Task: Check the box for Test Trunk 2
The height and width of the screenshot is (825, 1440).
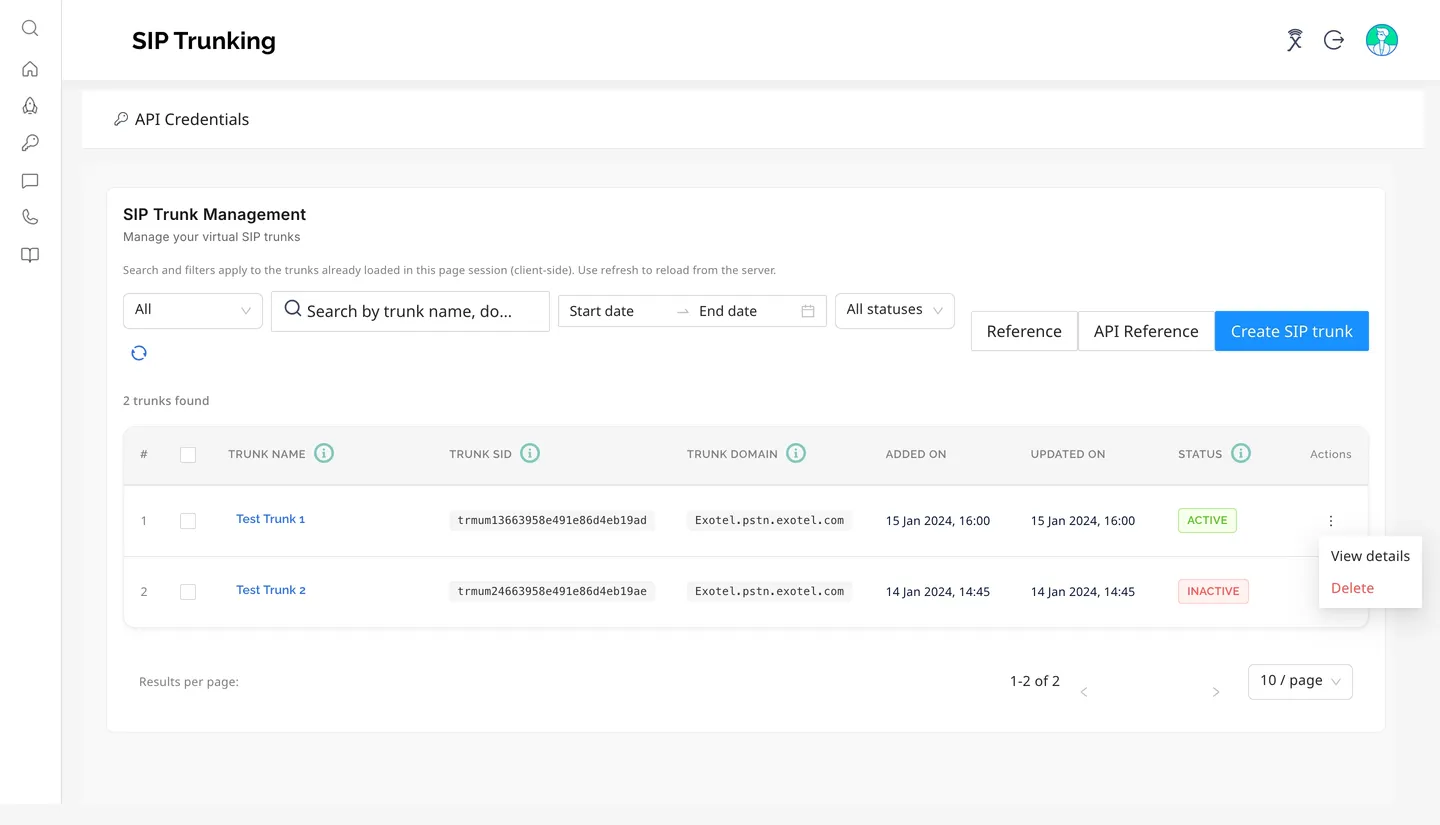Action: [x=188, y=592]
